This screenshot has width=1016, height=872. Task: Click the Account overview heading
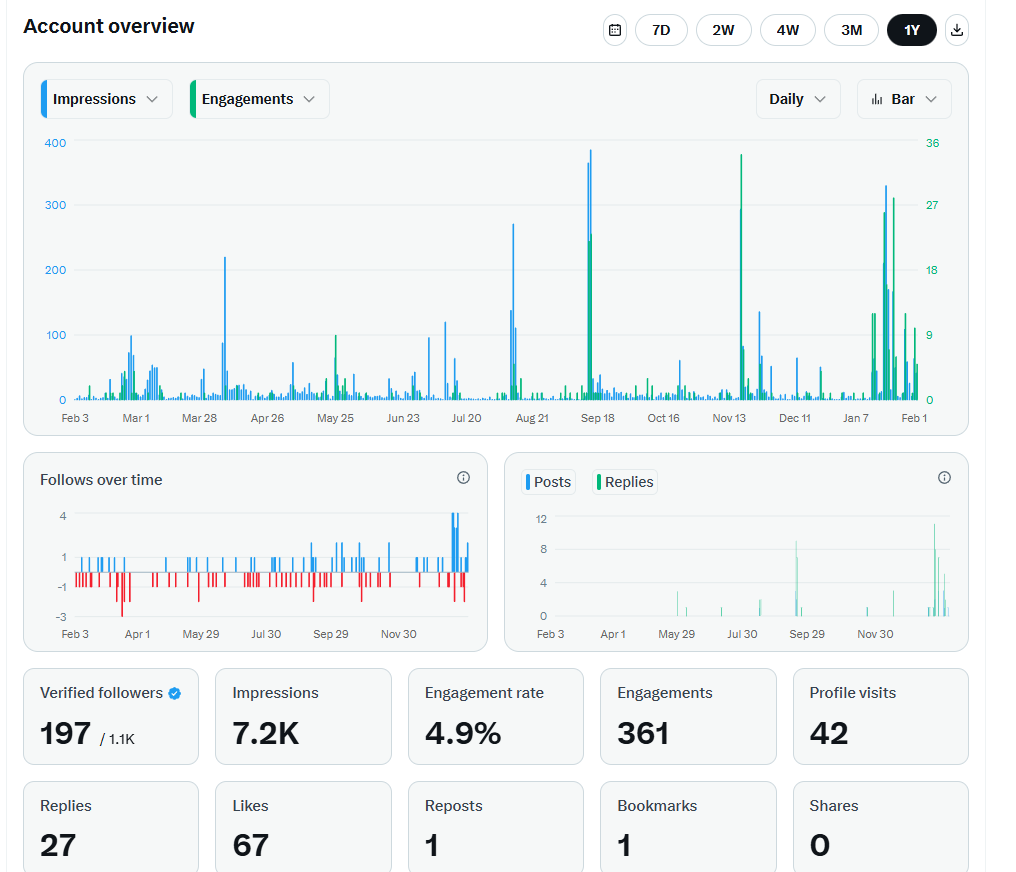(x=109, y=26)
